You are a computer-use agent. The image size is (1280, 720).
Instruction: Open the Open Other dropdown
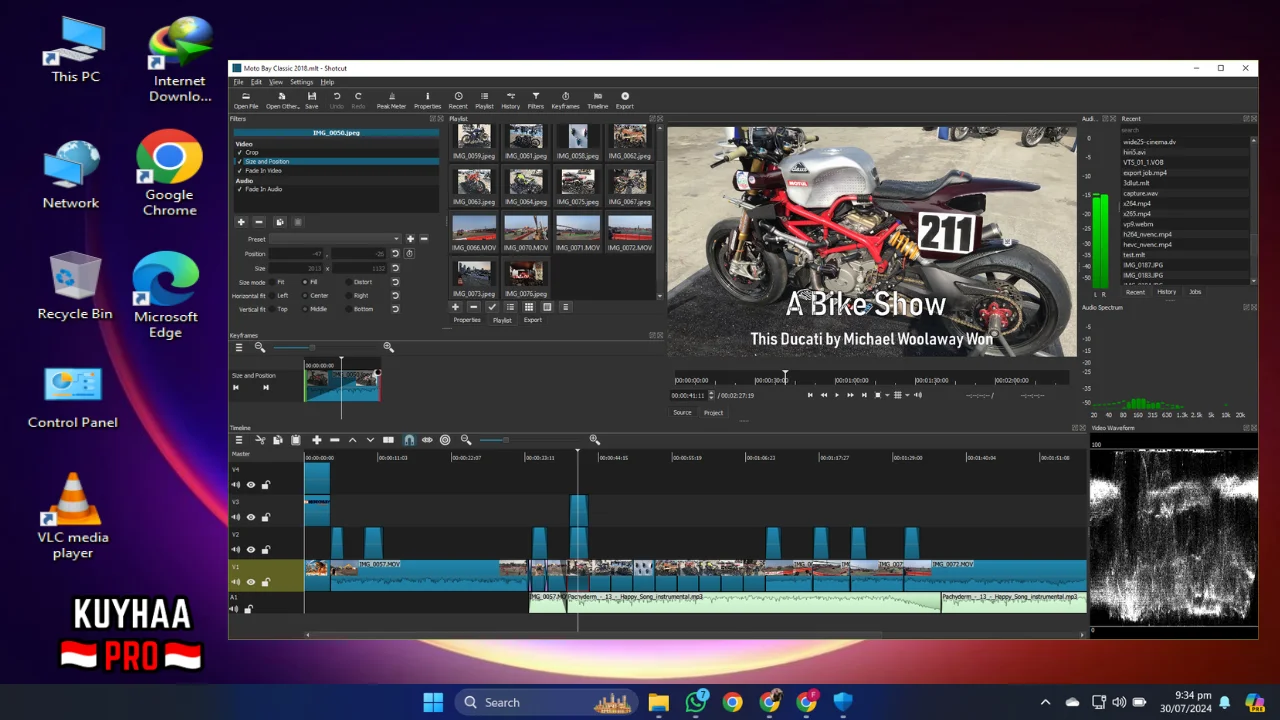coord(283,100)
